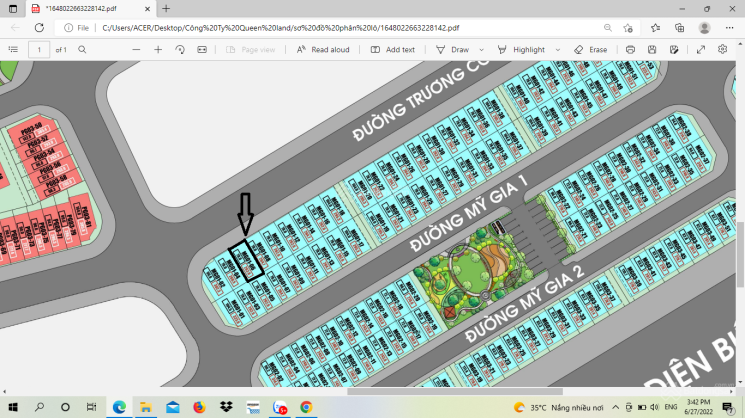Save the PDF file
This screenshot has width=745, height=418.
pyautogui.click(x=652, y=49)
